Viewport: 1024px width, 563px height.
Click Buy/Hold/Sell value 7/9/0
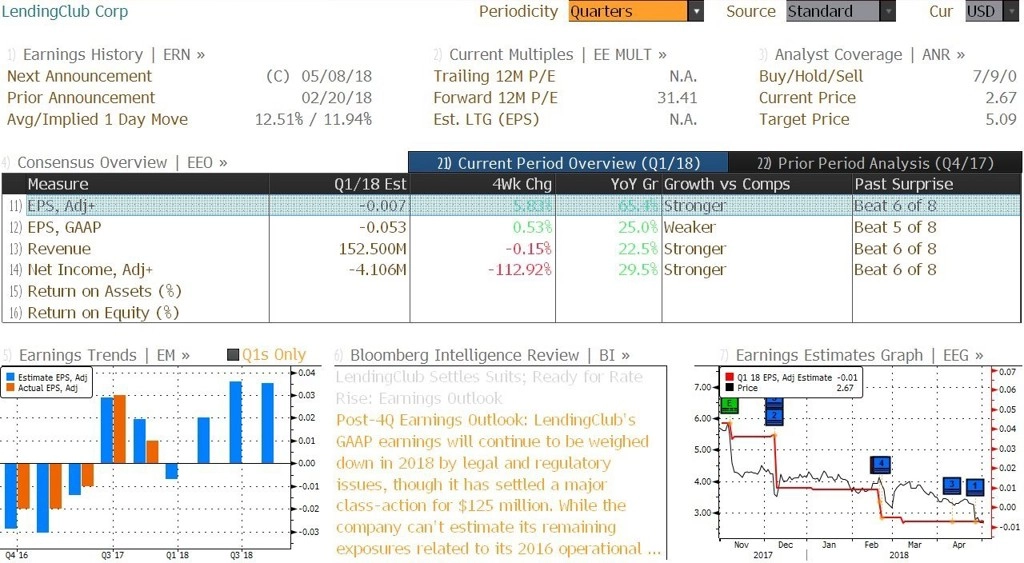tap(995, 76)
